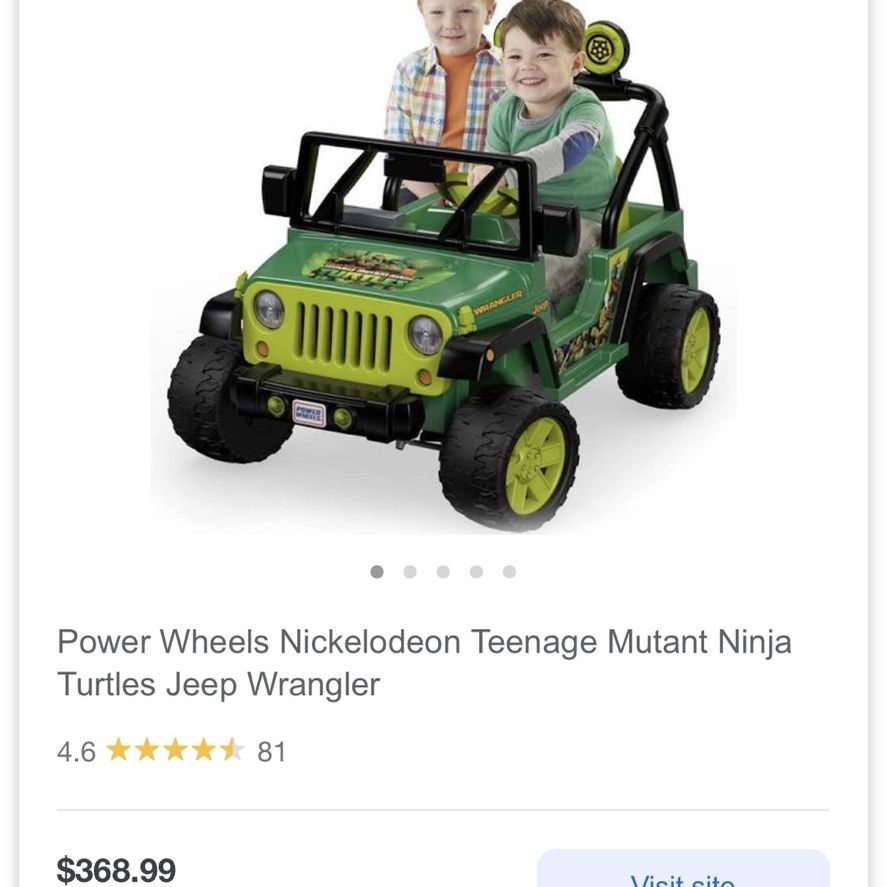The image size is (887, 887).
Task: Click the Wrangler lettering on the jeep side
Action: point(498,302)
